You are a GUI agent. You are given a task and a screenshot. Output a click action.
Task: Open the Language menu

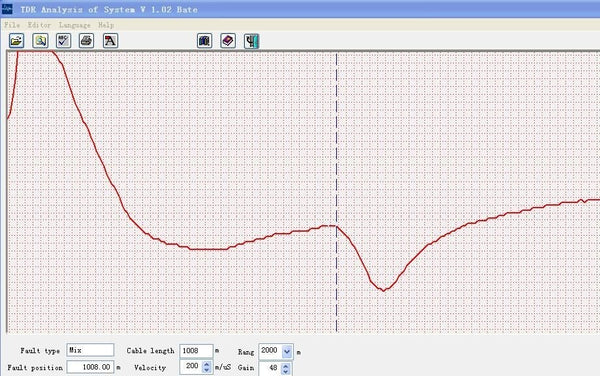click(75, 25)
